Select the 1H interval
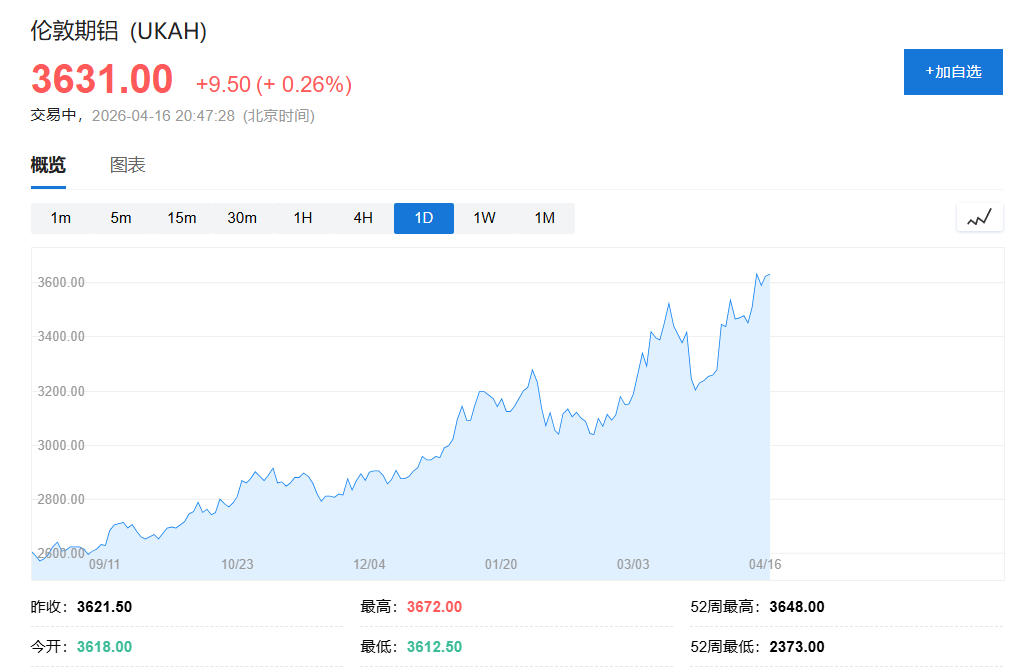The height and width of the screenshot is (672, 1019). click(x=302, y=217)
